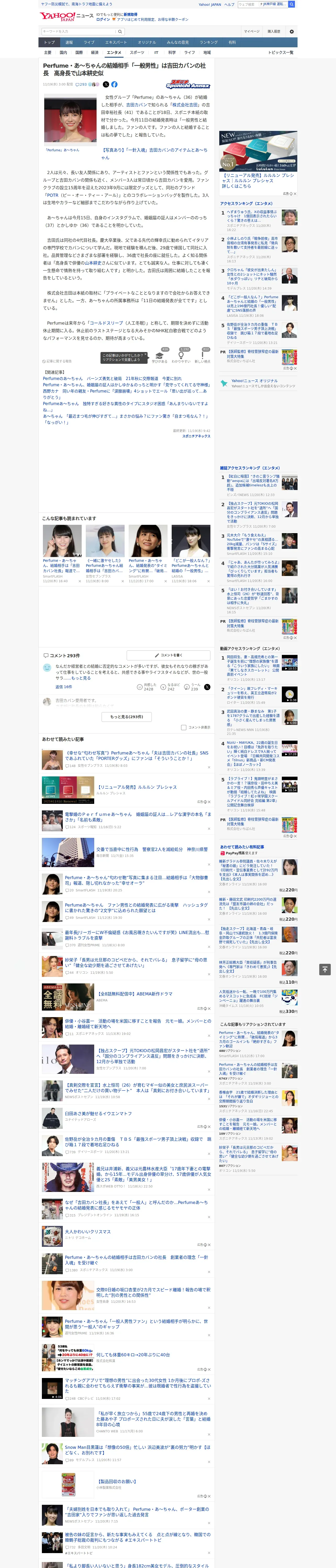Open スポニチアネックス source link below article
Image resolution: width=336 pixels, height=1568 pixels.
coord(196,436)
